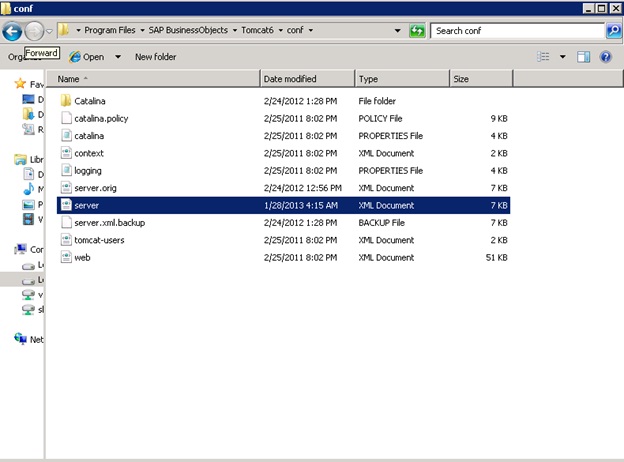The height and width of the screenshot is (462, 624).
Task: Toggle the preview pane icon
Action: pyautogui.click(x=584, y=57)
